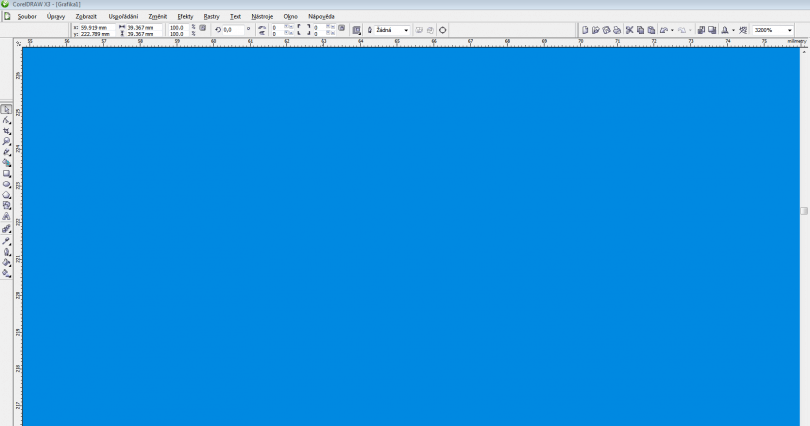Viewport: 810px width, 426px height.
Task: Select the Text tool
Action: pyautogui.click(x=6, y=216)
